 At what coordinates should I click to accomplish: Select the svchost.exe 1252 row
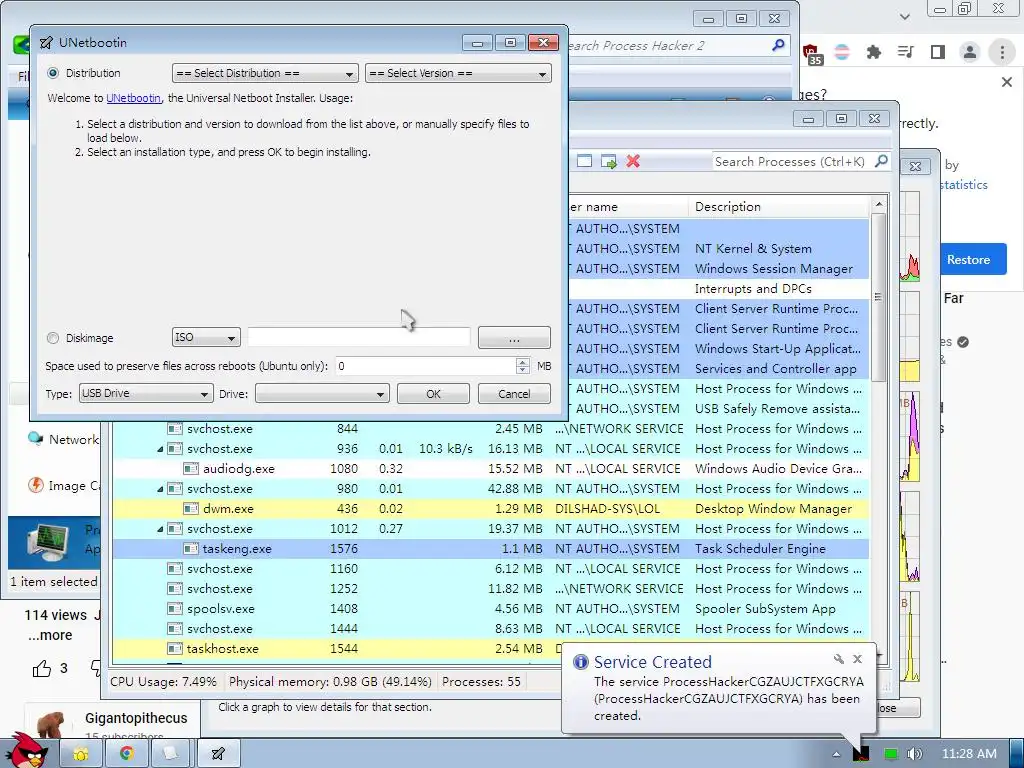490,588
